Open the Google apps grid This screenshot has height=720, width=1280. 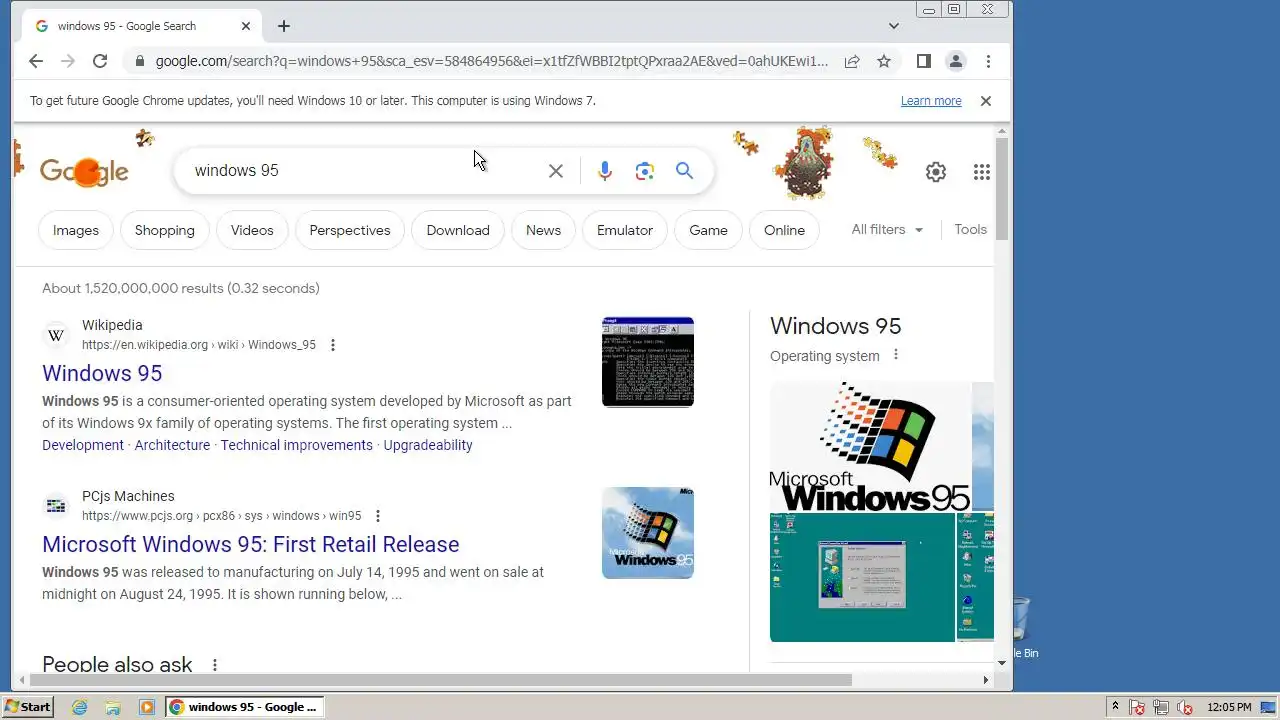(982, 172)
